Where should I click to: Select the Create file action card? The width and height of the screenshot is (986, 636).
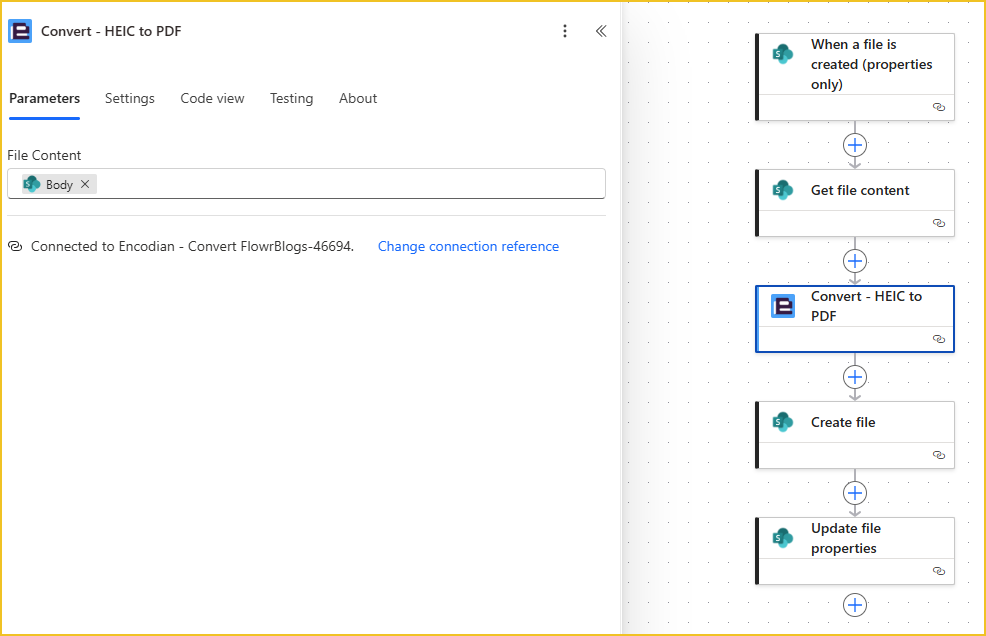843,422
